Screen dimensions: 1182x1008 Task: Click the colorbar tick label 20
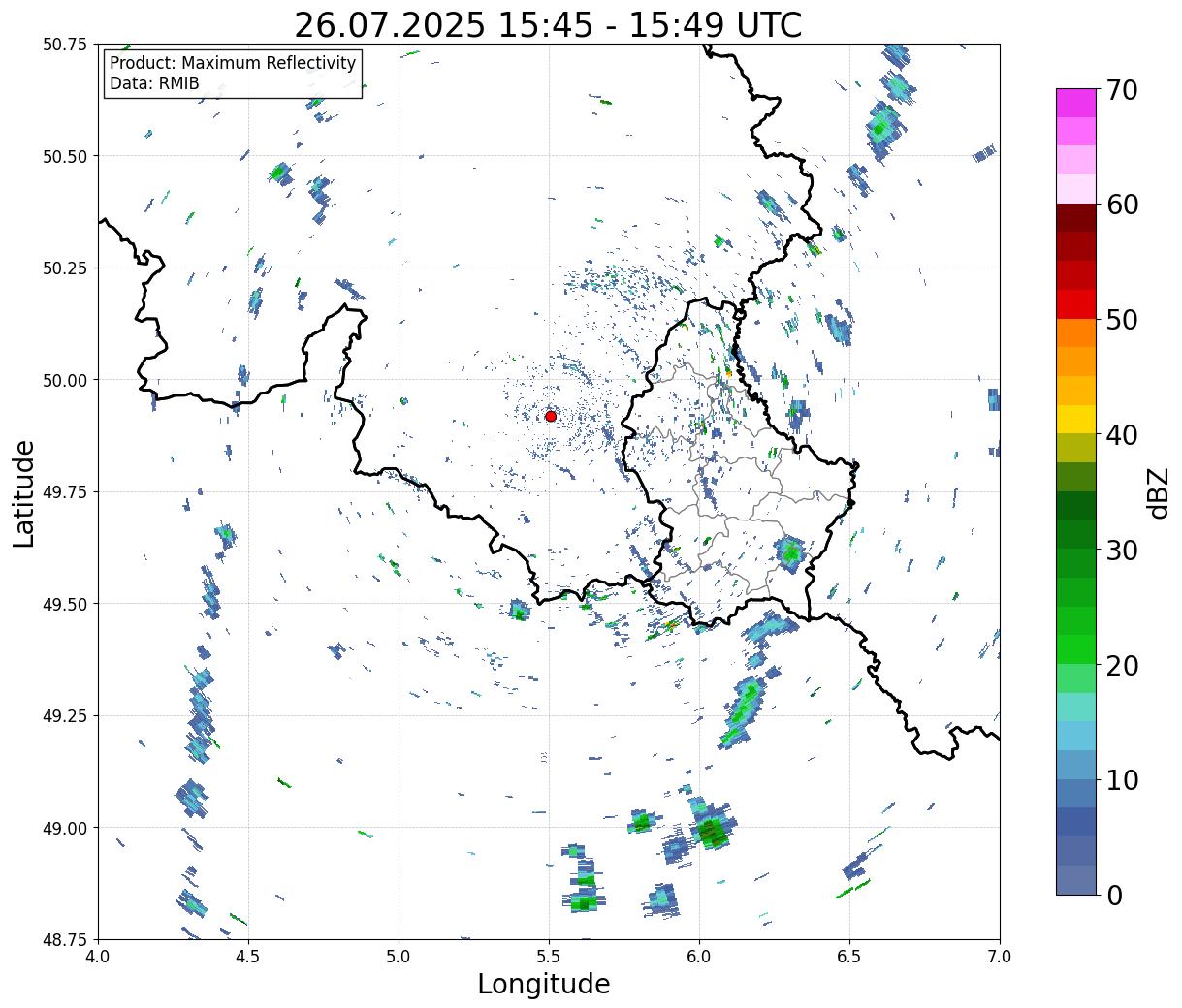[x=1122, y=666]
